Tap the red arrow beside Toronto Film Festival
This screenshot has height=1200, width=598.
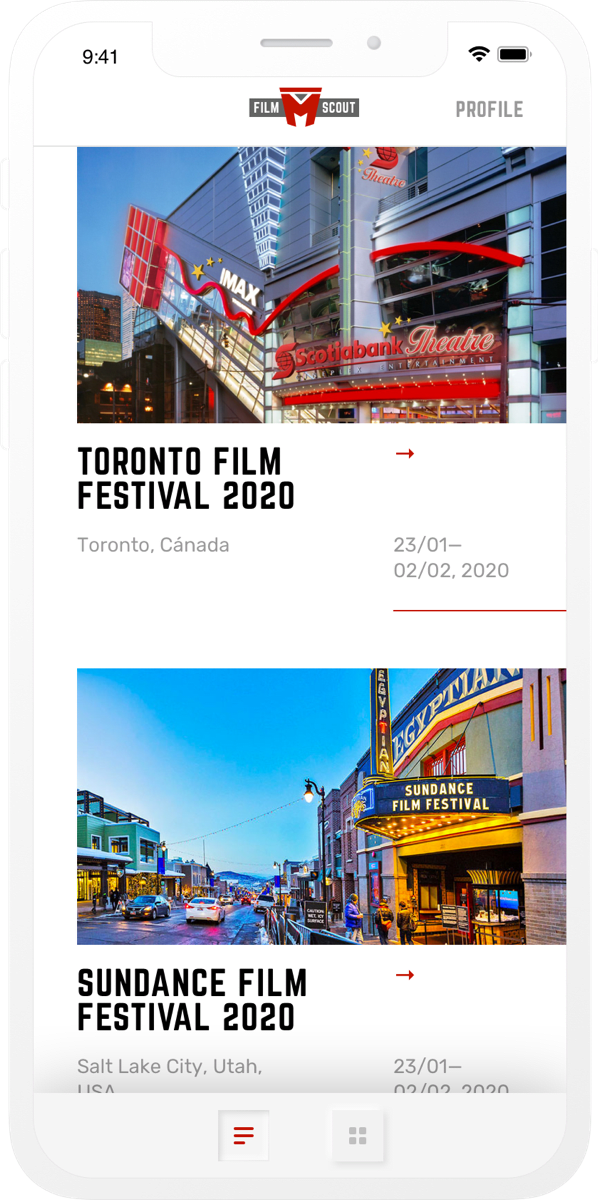click(404, 454)
